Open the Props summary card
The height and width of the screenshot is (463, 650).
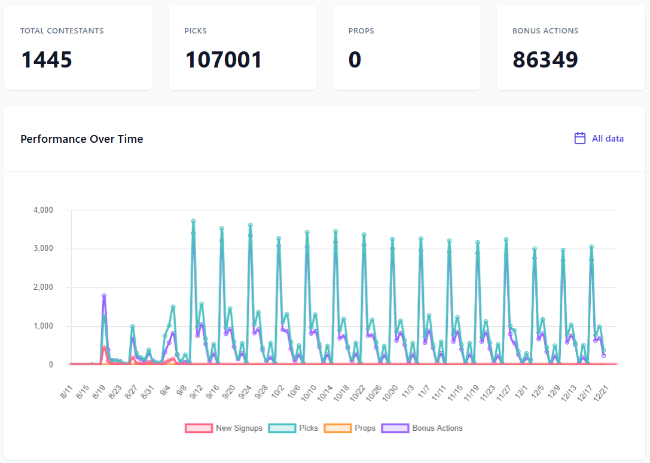[406, 47]
